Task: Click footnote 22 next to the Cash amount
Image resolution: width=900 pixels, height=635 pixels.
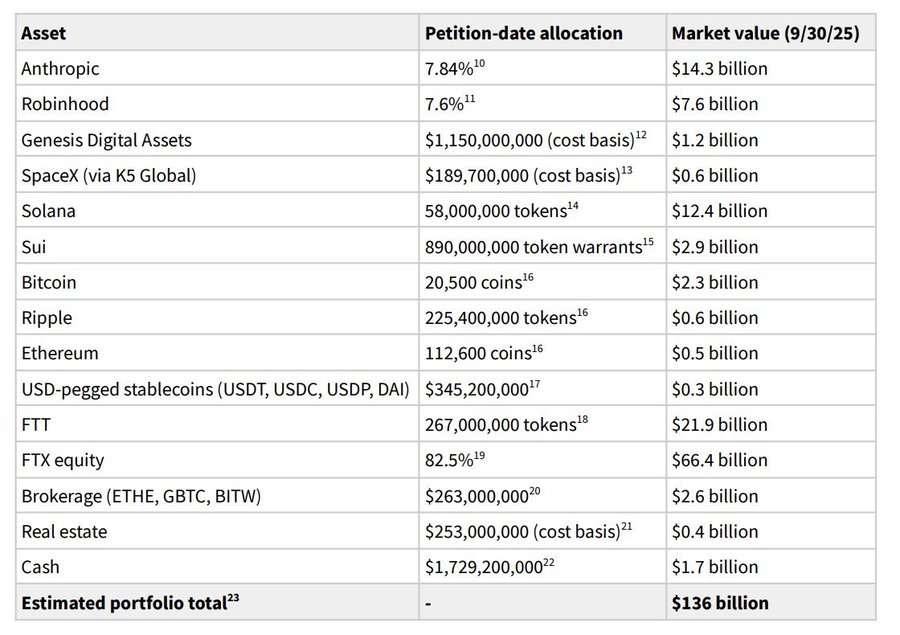Action: [x=551, y=563]
